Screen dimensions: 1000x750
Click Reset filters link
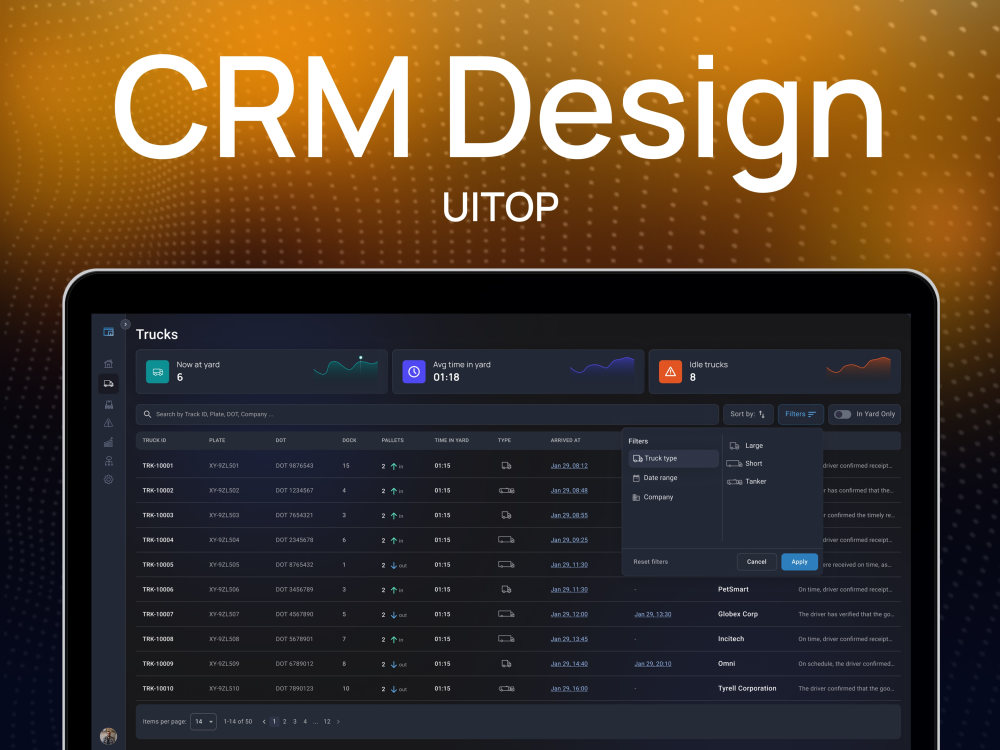tap(651, 562)
